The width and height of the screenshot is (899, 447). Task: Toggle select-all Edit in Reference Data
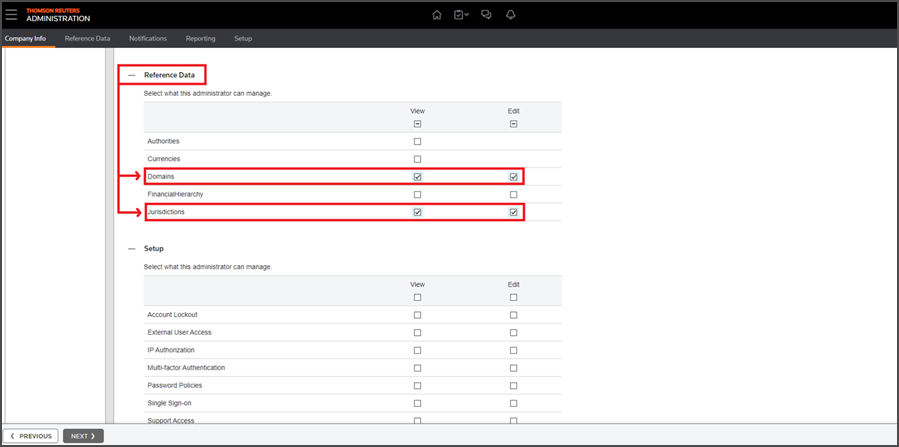point(514,124)
